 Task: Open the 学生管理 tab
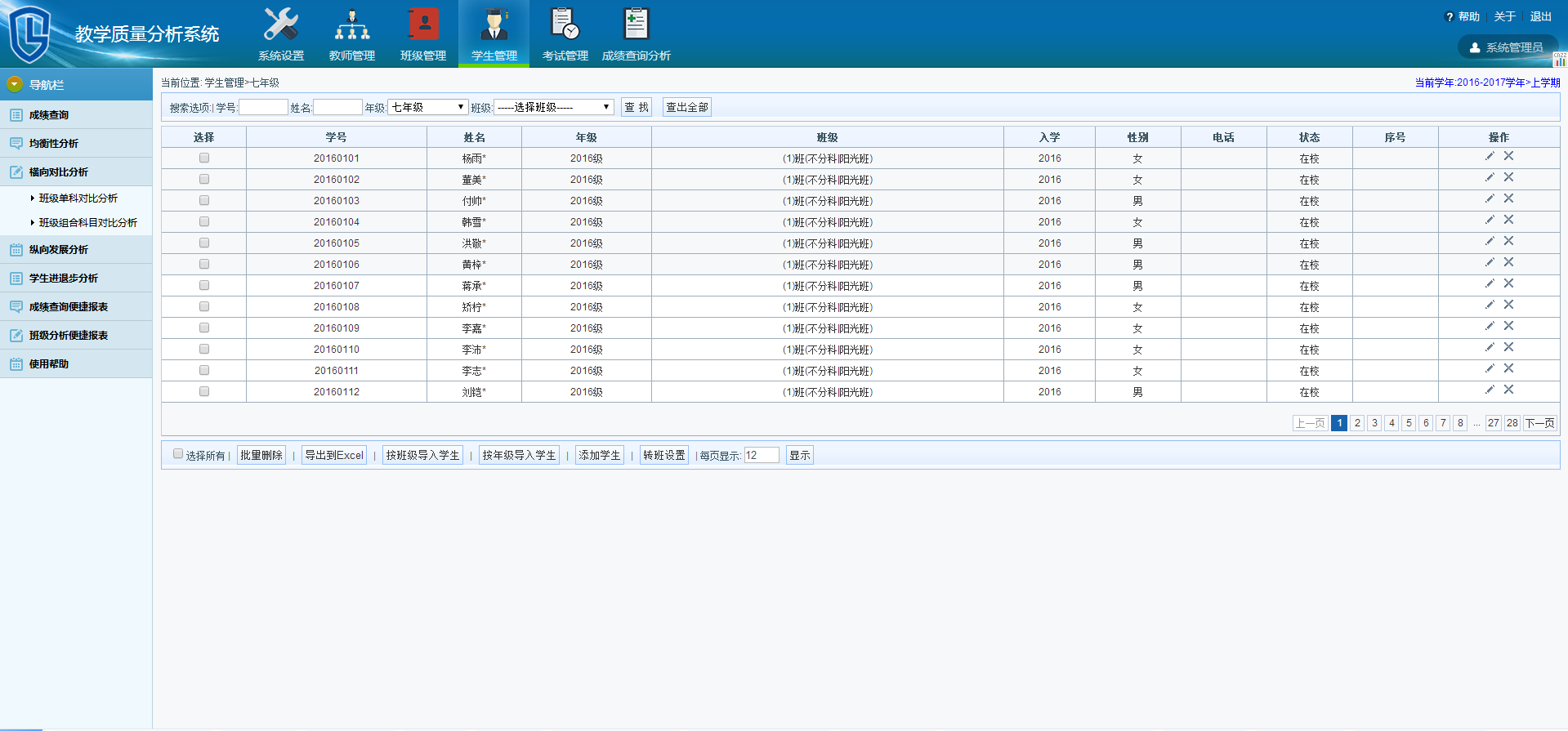pyautogui.click(x=494, y=33)
